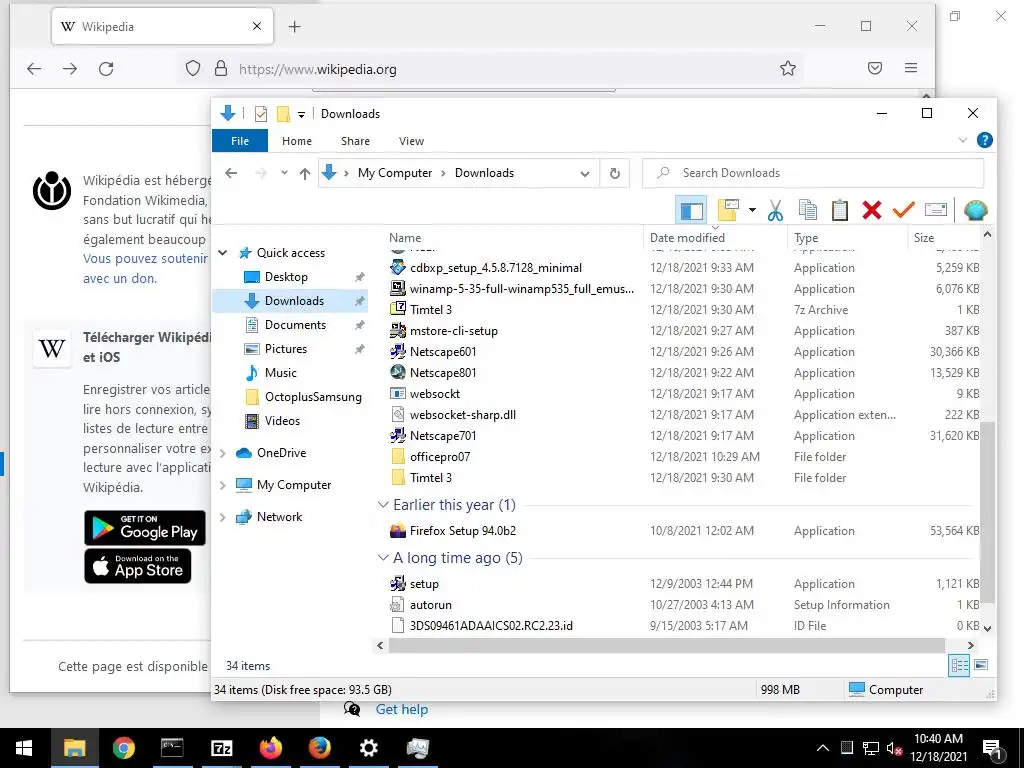Open Explorer Help question mark icon
Image resolution: width=1024 pixels, height=768 pixels.
coord(985,140)
